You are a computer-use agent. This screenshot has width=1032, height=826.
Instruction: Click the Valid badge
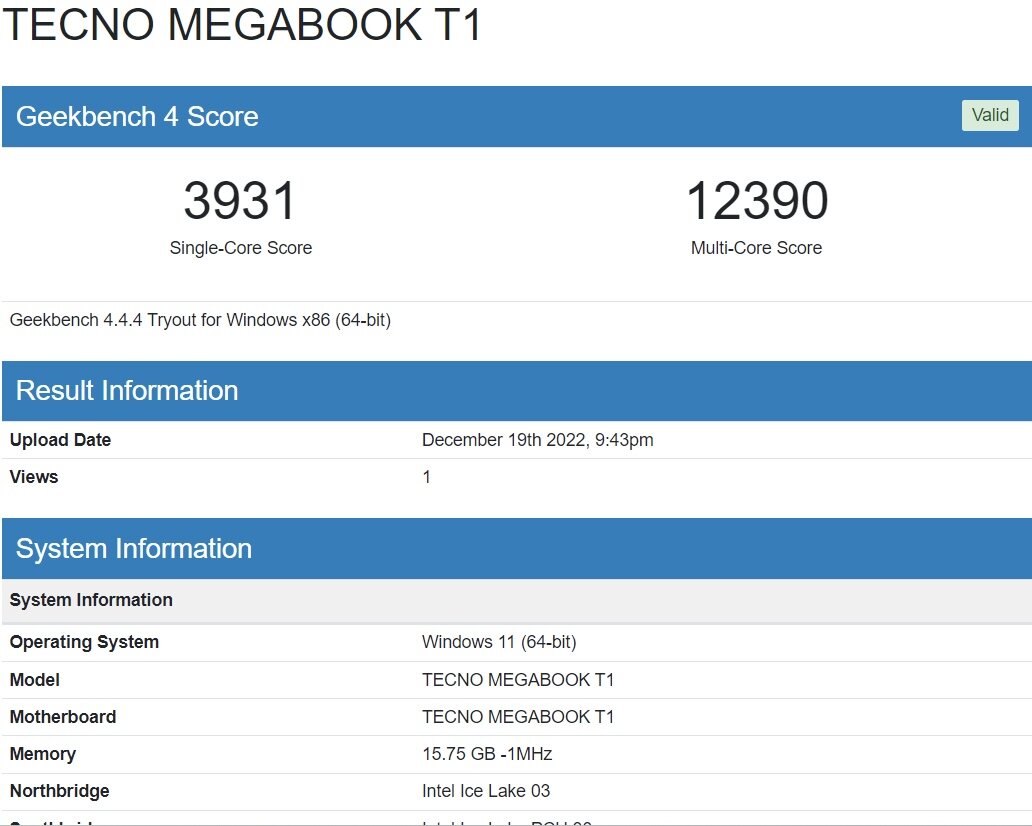pos(990,115)
